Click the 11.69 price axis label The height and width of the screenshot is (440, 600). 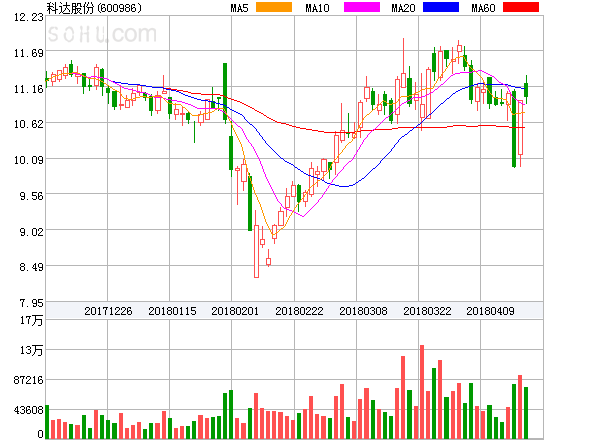(x=29, y=53)
